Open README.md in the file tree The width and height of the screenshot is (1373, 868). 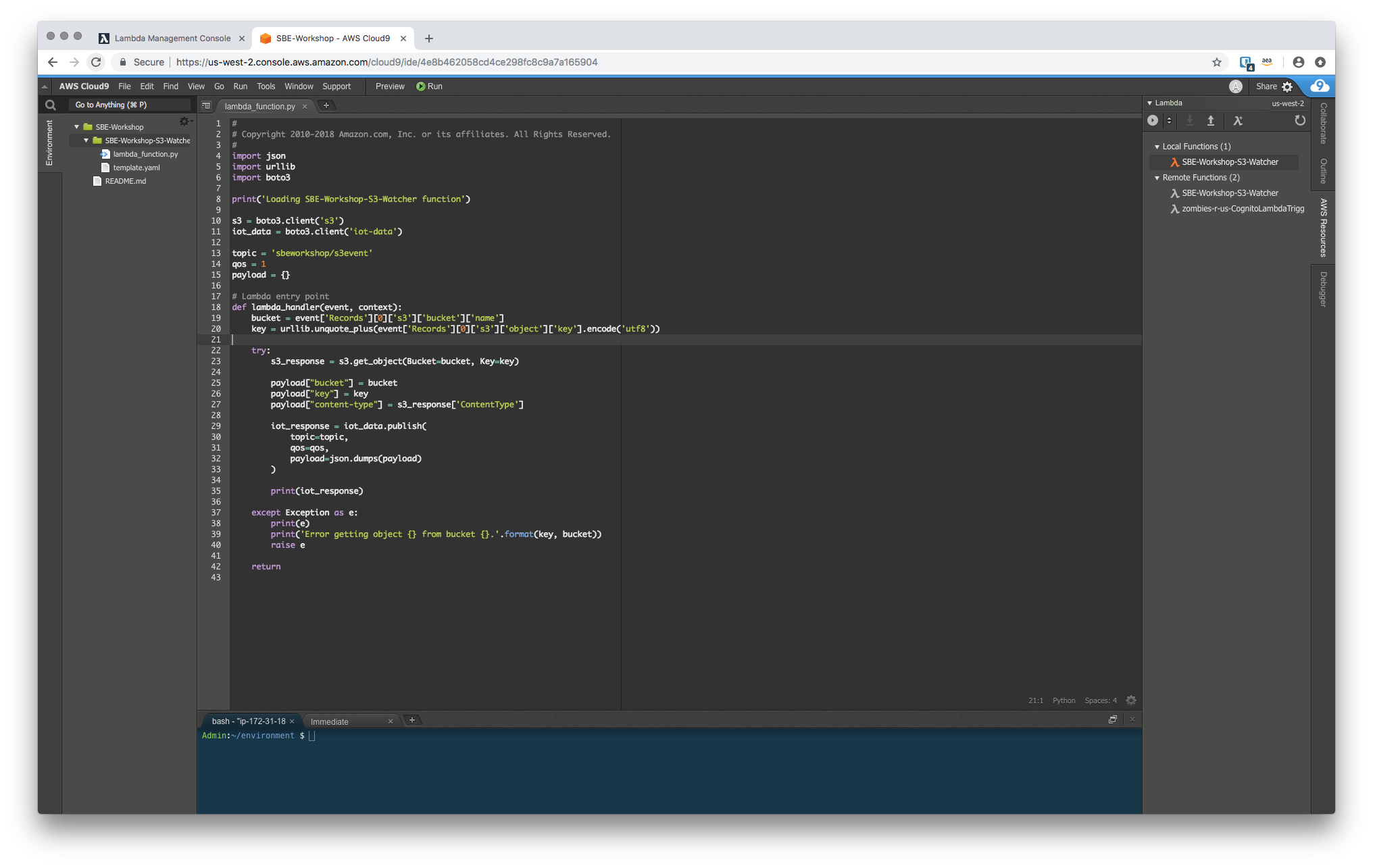point(125,181)
